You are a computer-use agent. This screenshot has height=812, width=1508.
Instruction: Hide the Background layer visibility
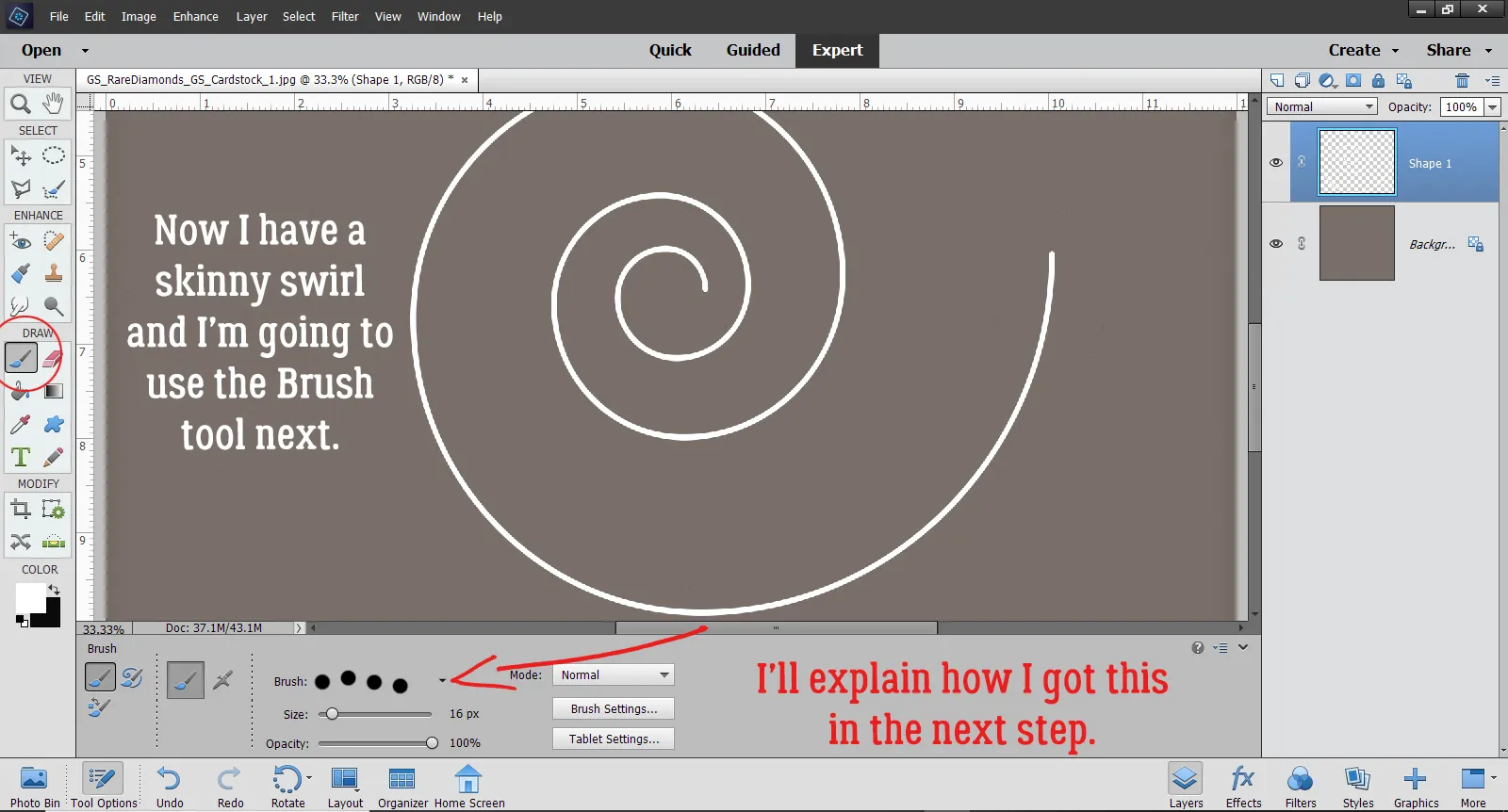point(1276,244)
